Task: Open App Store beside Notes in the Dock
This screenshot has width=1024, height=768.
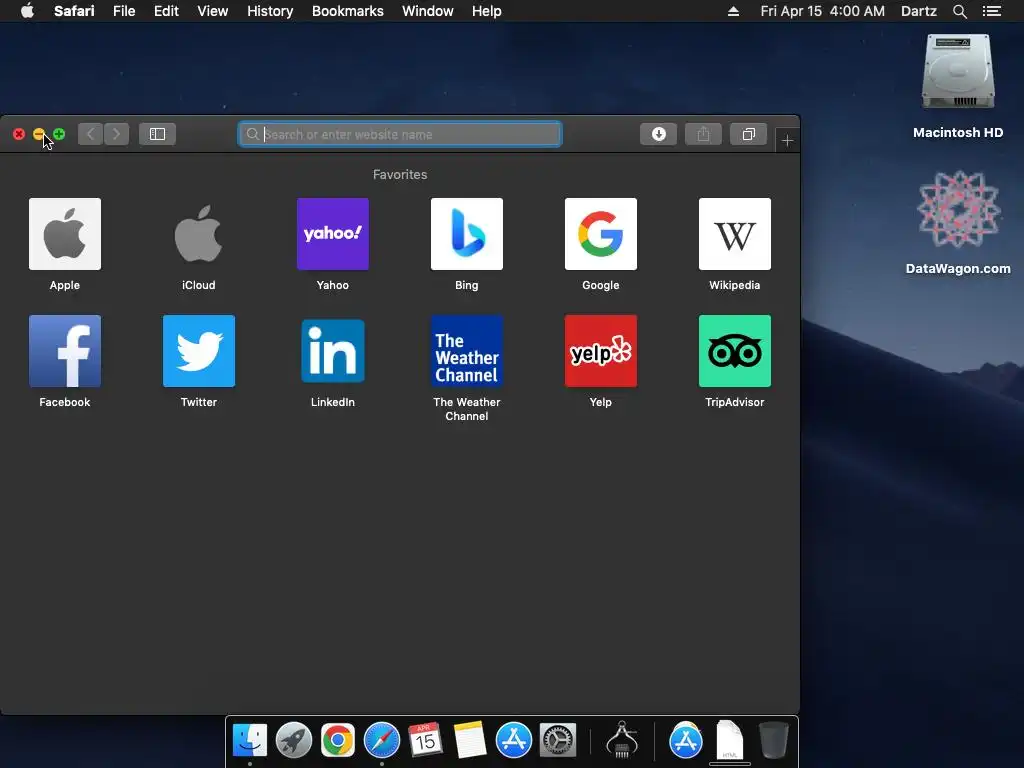Action: coord(514,741)
